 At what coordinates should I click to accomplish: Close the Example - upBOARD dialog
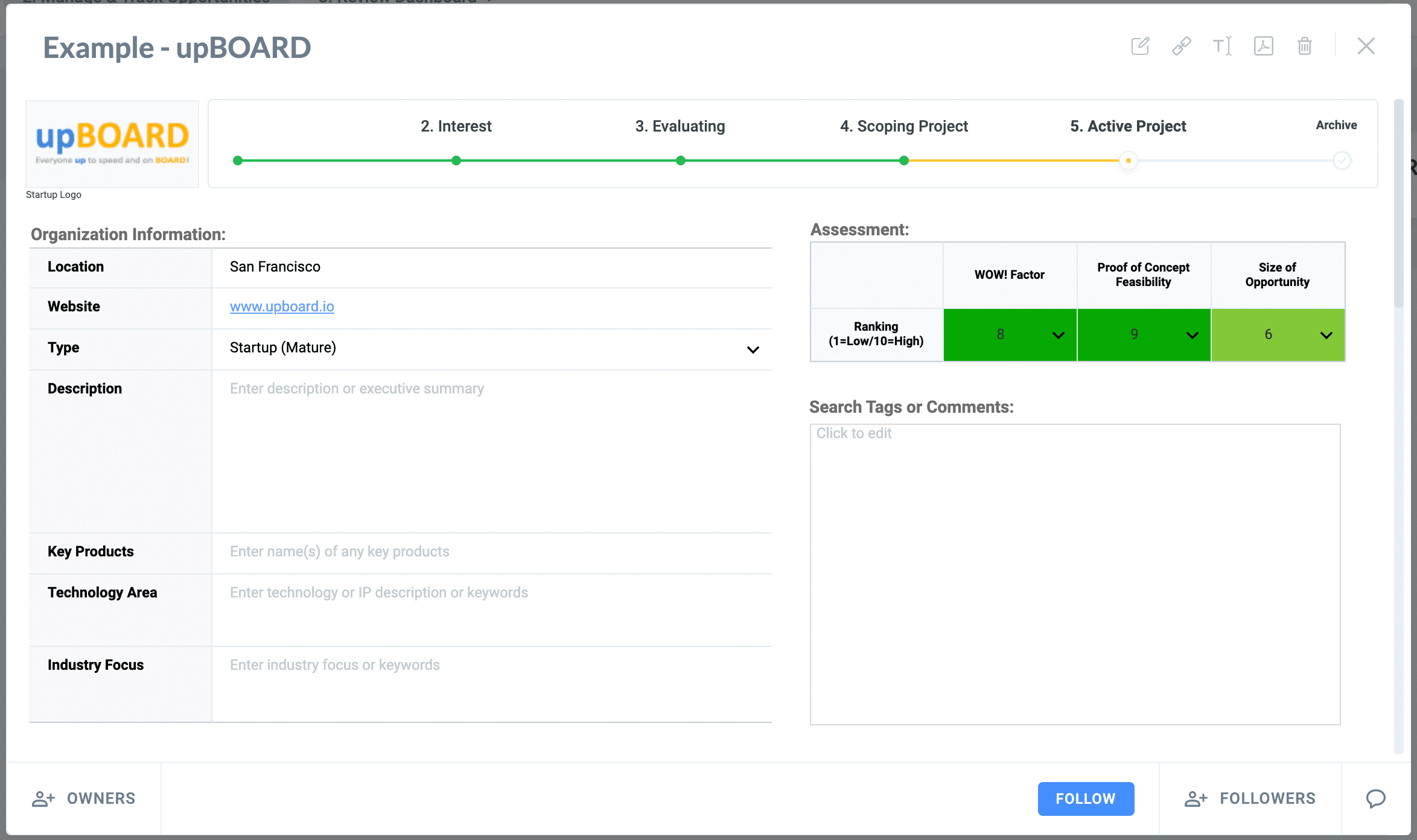pyautogui.click(x=1366, y=46)
